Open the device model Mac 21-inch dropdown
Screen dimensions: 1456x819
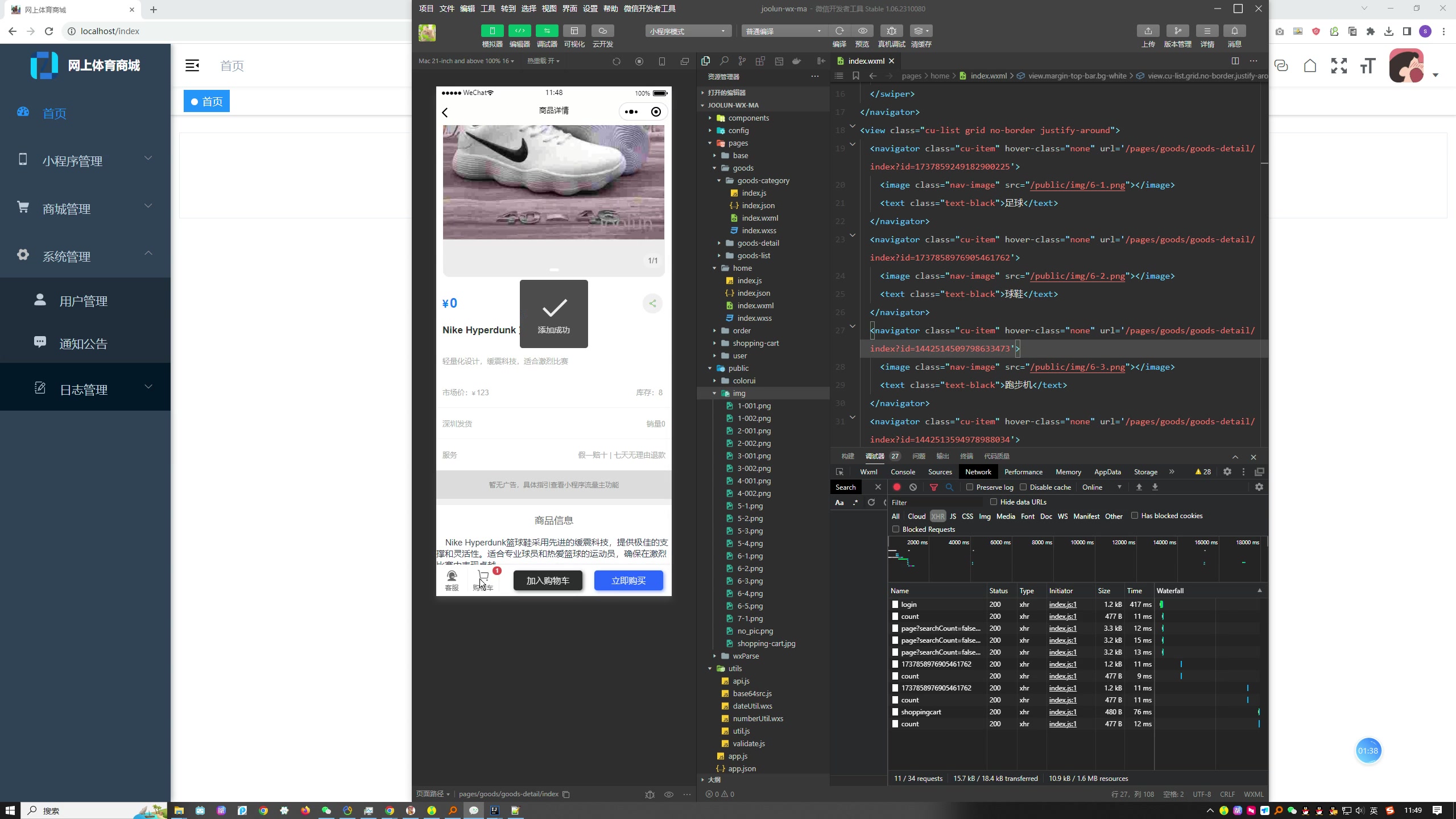click(x=466, y=61)
